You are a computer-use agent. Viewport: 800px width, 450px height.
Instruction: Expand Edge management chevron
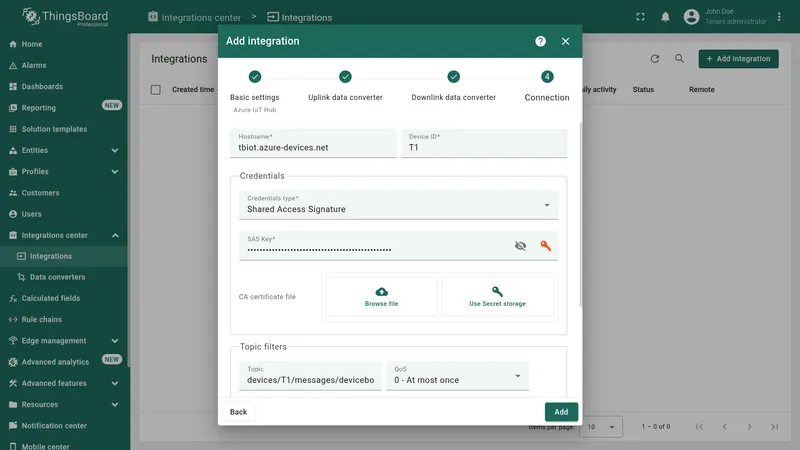[x=115, y=341]
